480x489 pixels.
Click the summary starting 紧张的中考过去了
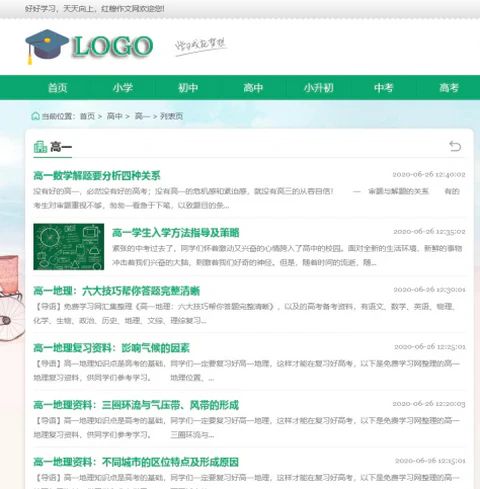click(287, 255)
